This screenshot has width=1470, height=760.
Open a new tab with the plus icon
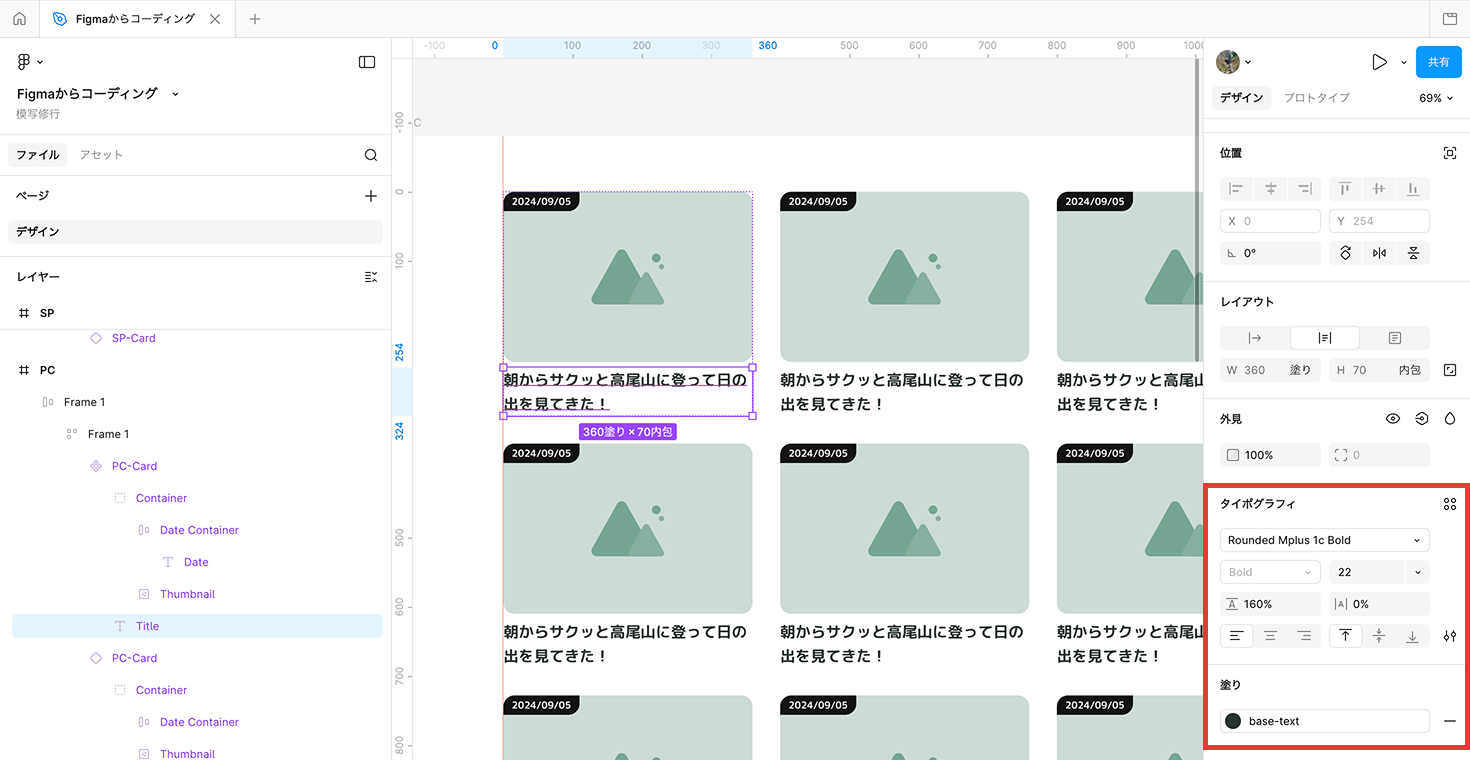(255, 19)
